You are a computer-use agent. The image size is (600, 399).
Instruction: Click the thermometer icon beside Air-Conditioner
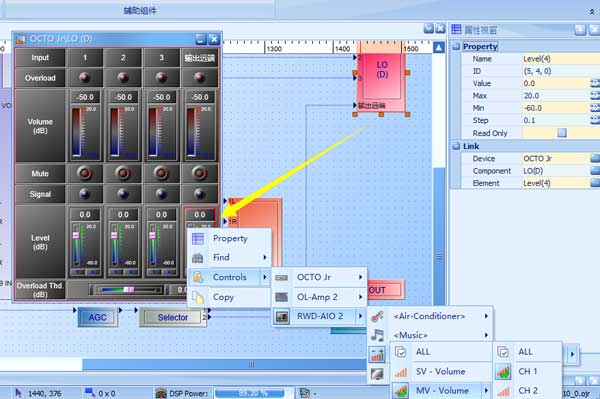point(377,316)
